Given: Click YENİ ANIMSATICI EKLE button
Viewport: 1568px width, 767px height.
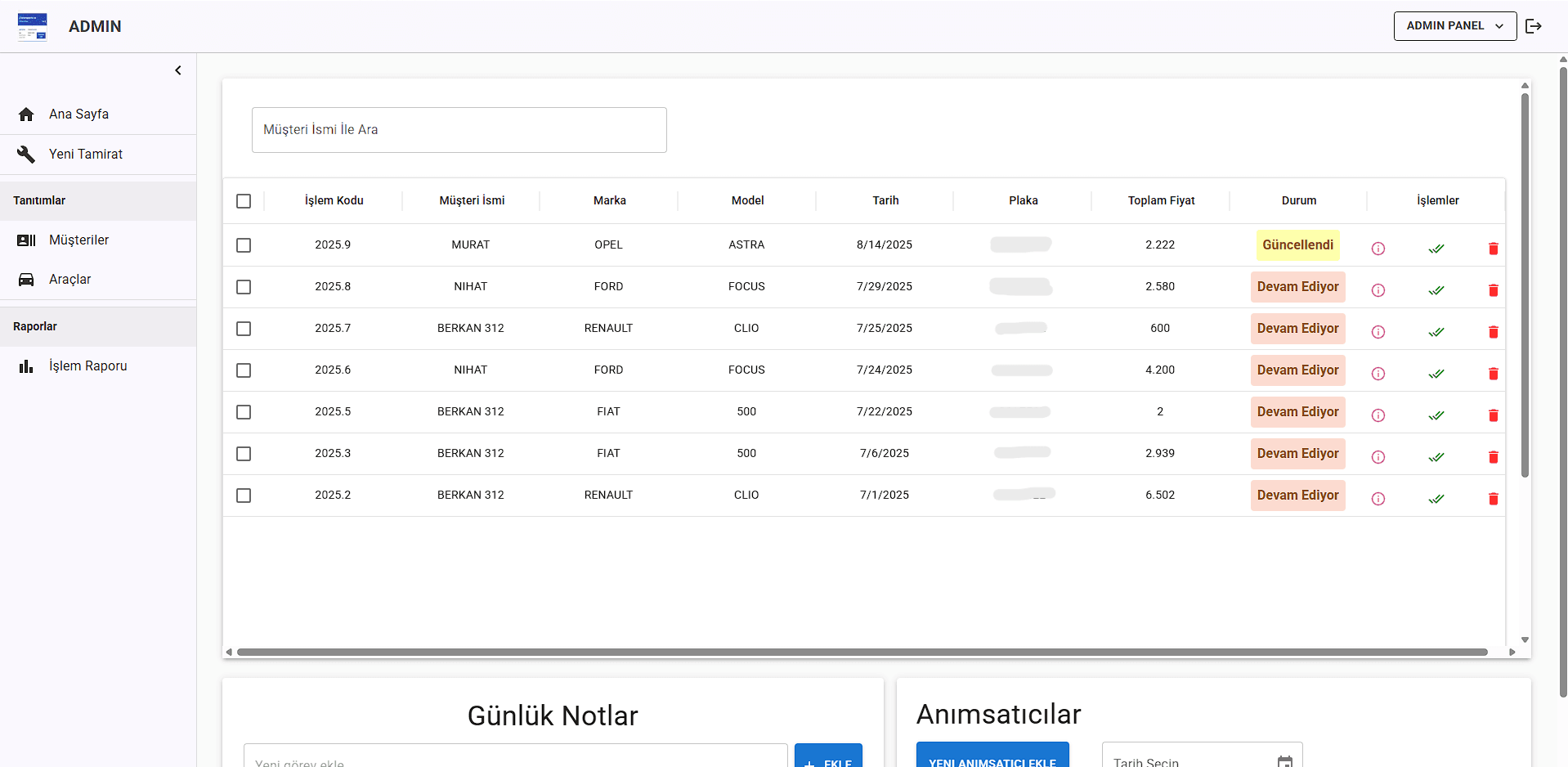Looking at the screenshot, I should [992, 761].
